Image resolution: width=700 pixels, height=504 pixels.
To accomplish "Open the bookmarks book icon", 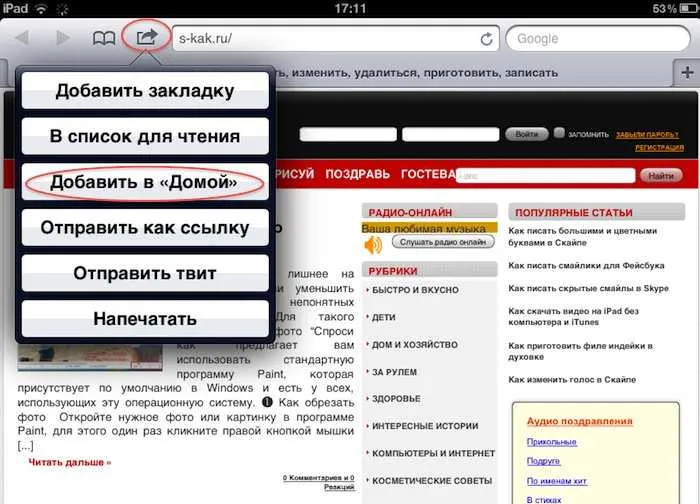I will pyautogui.click(x=104, y=38).
